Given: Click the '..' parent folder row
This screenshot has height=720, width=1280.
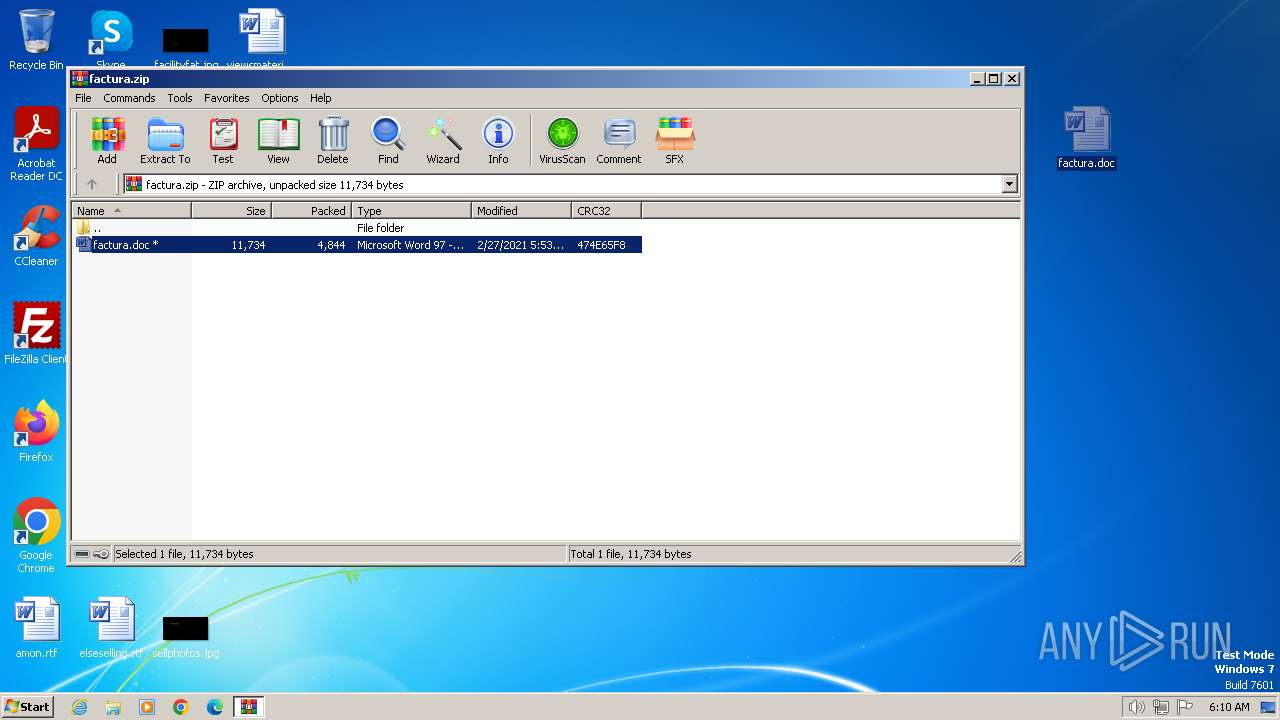Looking at the screenshot, I should 357,228.
